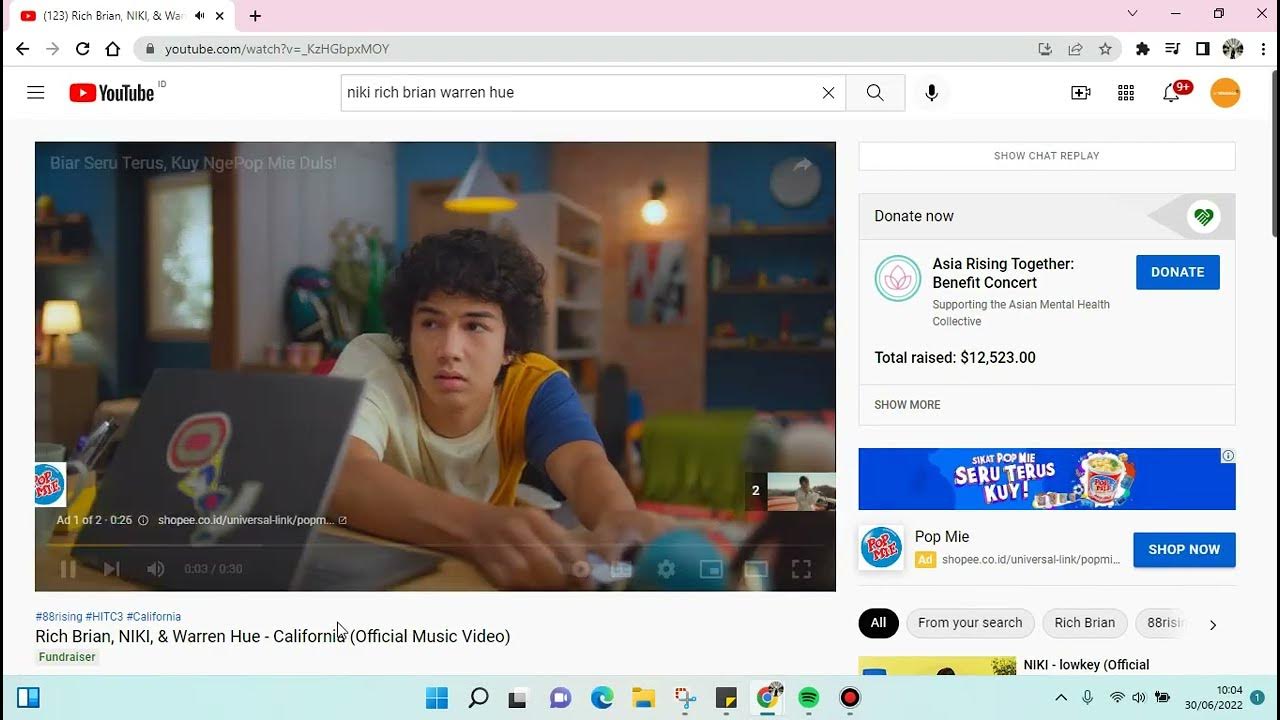Screen dimensions: 1280x720
Task: Switch to miniplayer mode
Action: [x=711, y=569]
